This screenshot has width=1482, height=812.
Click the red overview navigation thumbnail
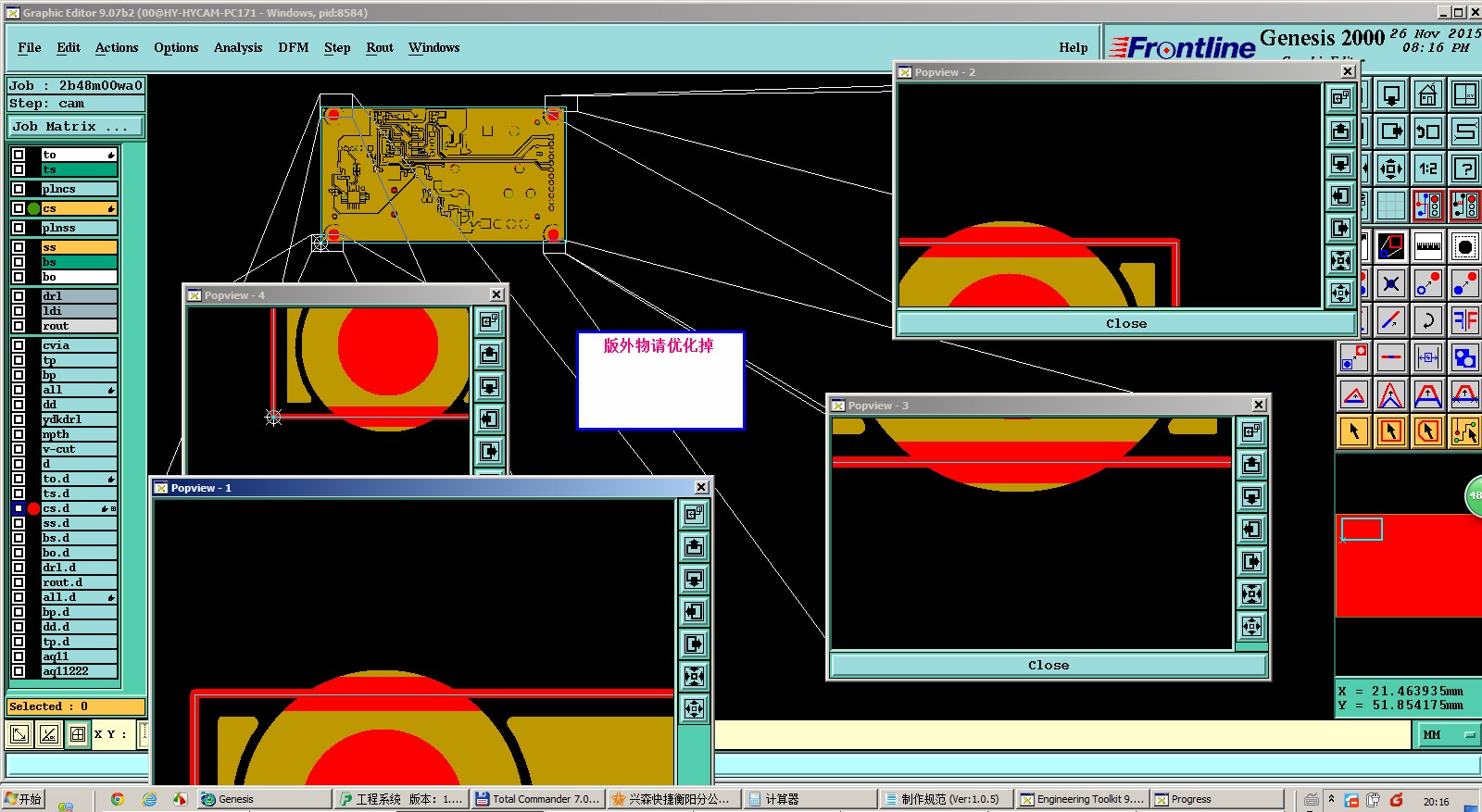point(1408,565)
